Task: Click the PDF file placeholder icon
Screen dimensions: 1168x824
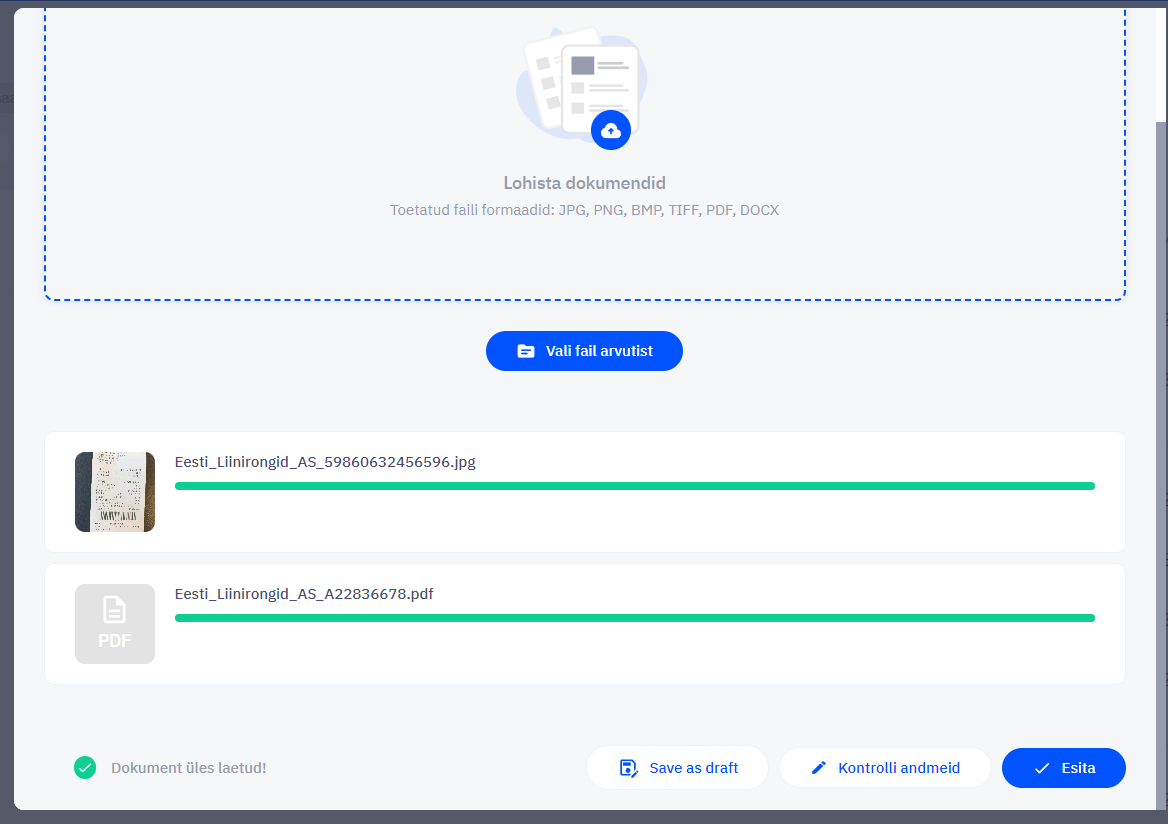Action: point(115,624)
